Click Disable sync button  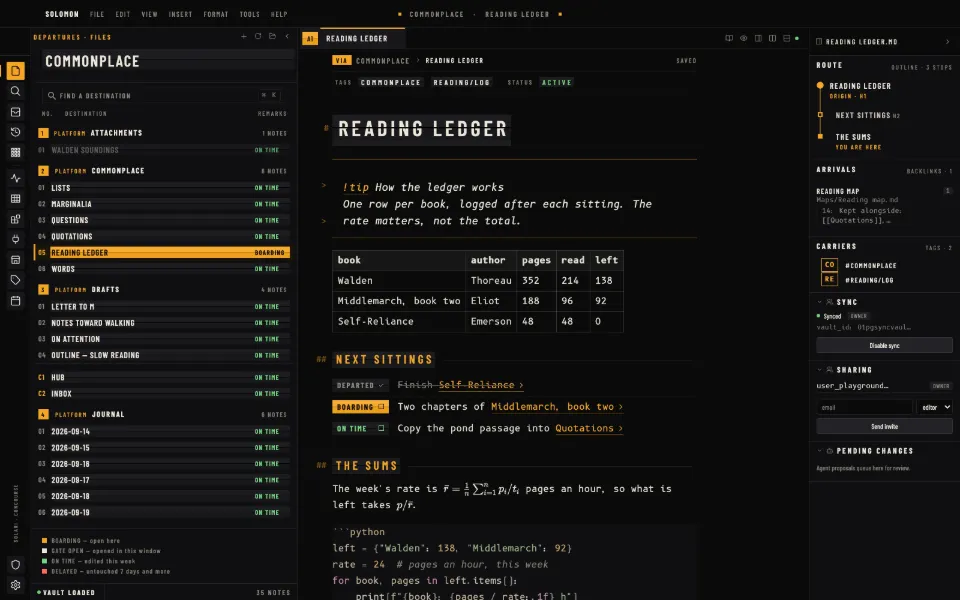[884, 345]
